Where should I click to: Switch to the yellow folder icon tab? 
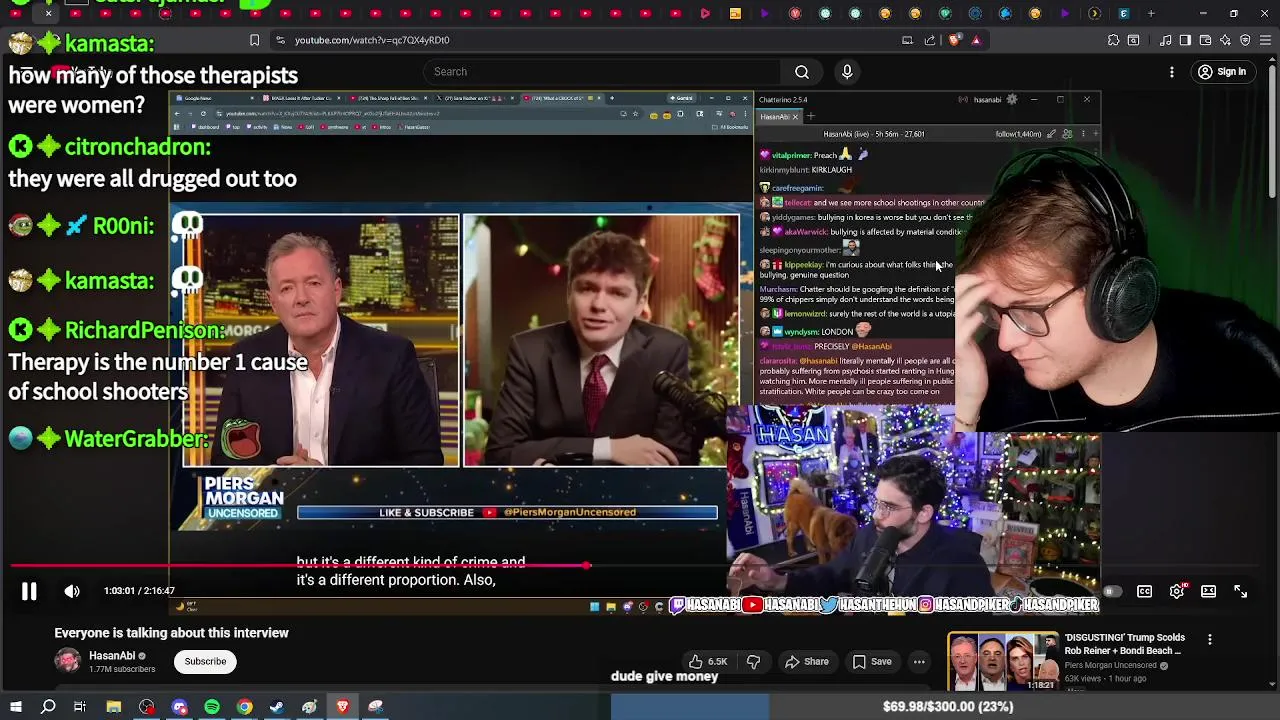coord(735,14)
